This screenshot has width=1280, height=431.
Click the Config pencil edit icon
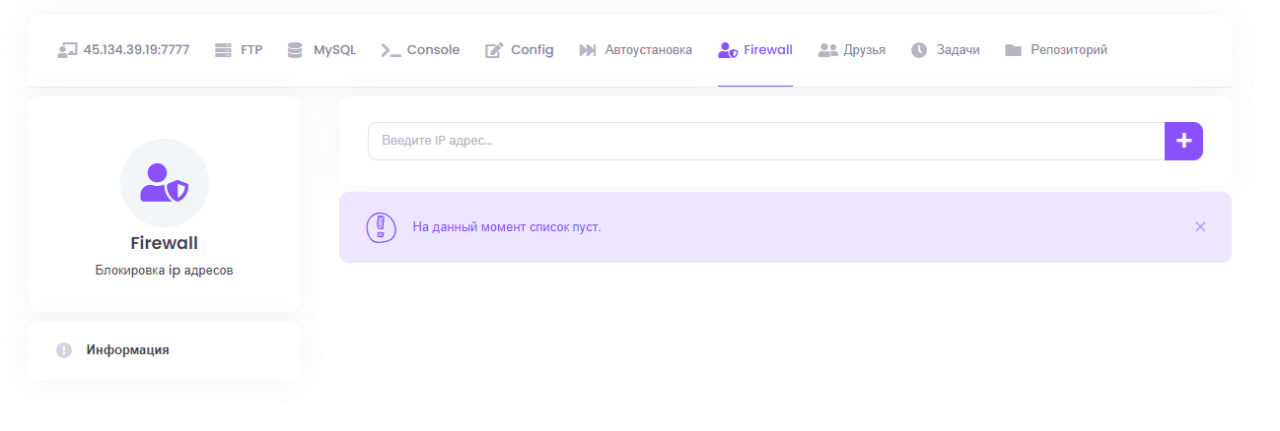[494, 50]
